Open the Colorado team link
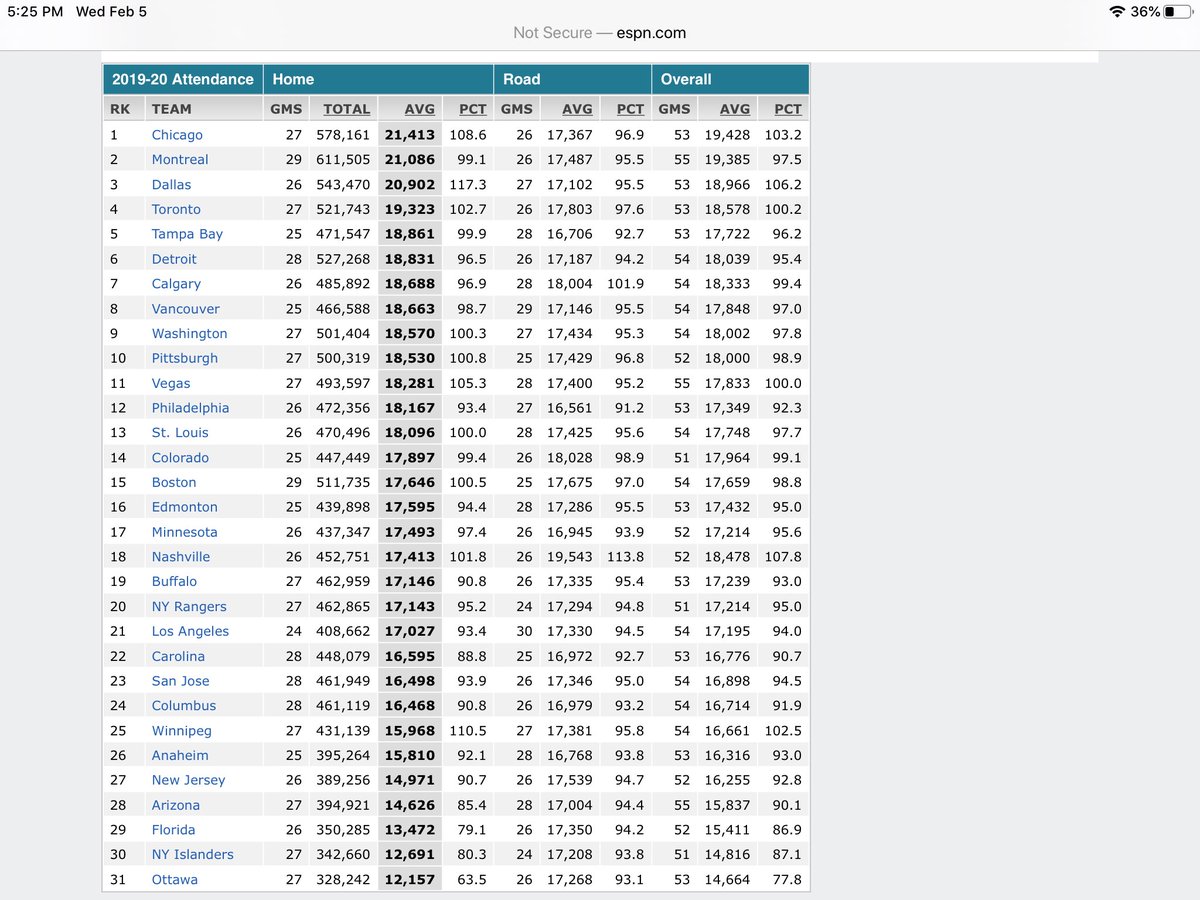This screenshot has height=900, width=1200. pyautogui.click(x=180, y=458)
